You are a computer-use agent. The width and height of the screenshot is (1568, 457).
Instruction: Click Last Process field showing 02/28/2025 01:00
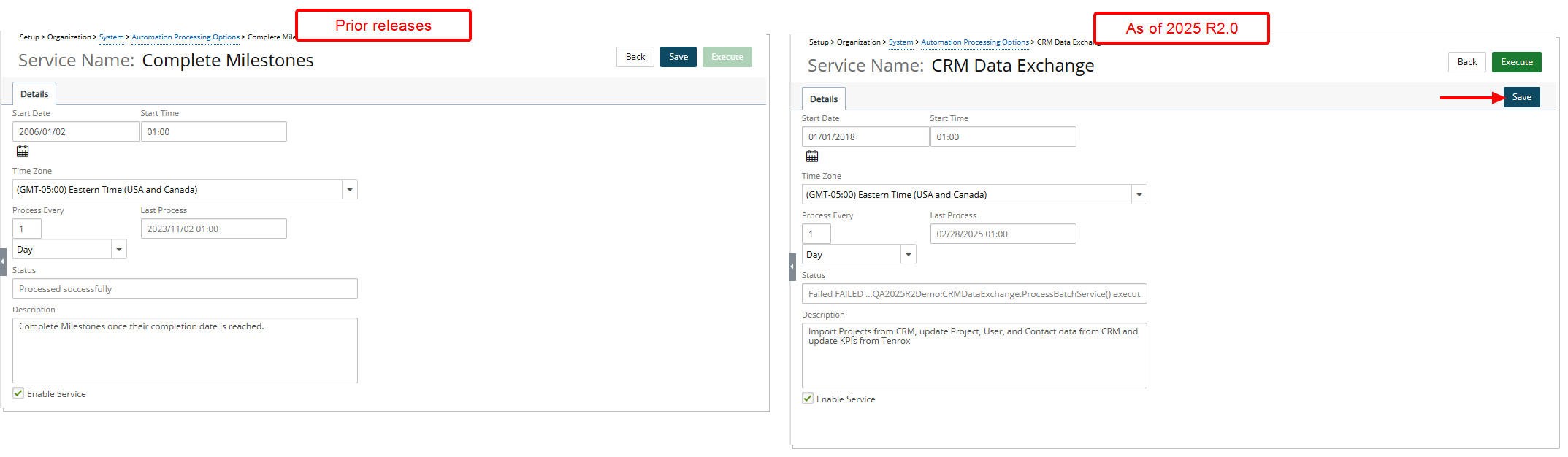tap(1003, 234)
